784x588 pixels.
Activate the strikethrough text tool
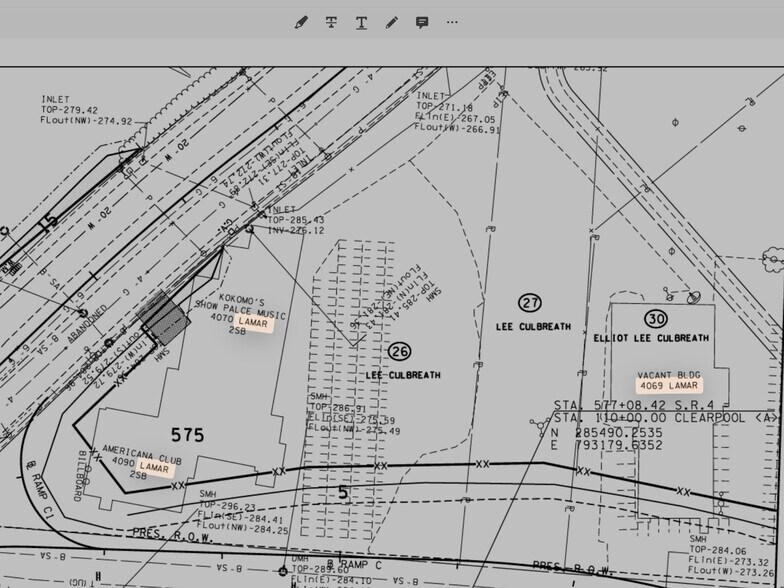click(331, 22)
